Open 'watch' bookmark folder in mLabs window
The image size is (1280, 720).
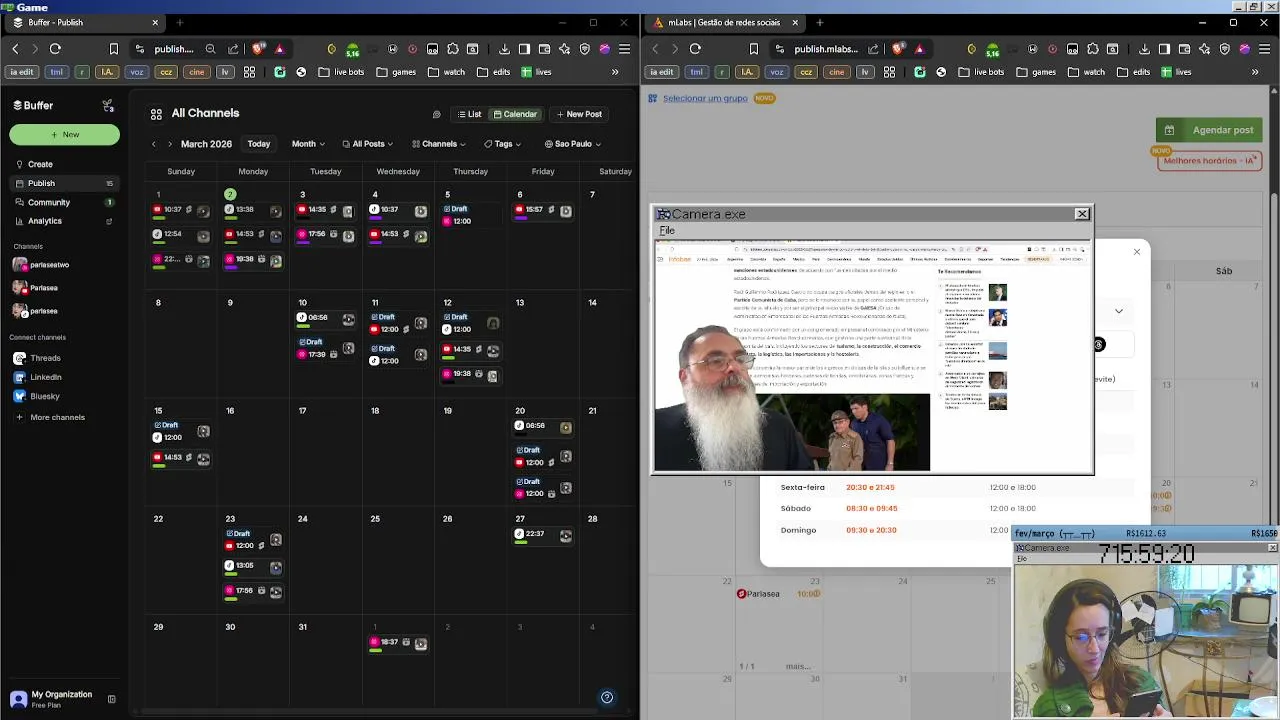coord(1085,72)
